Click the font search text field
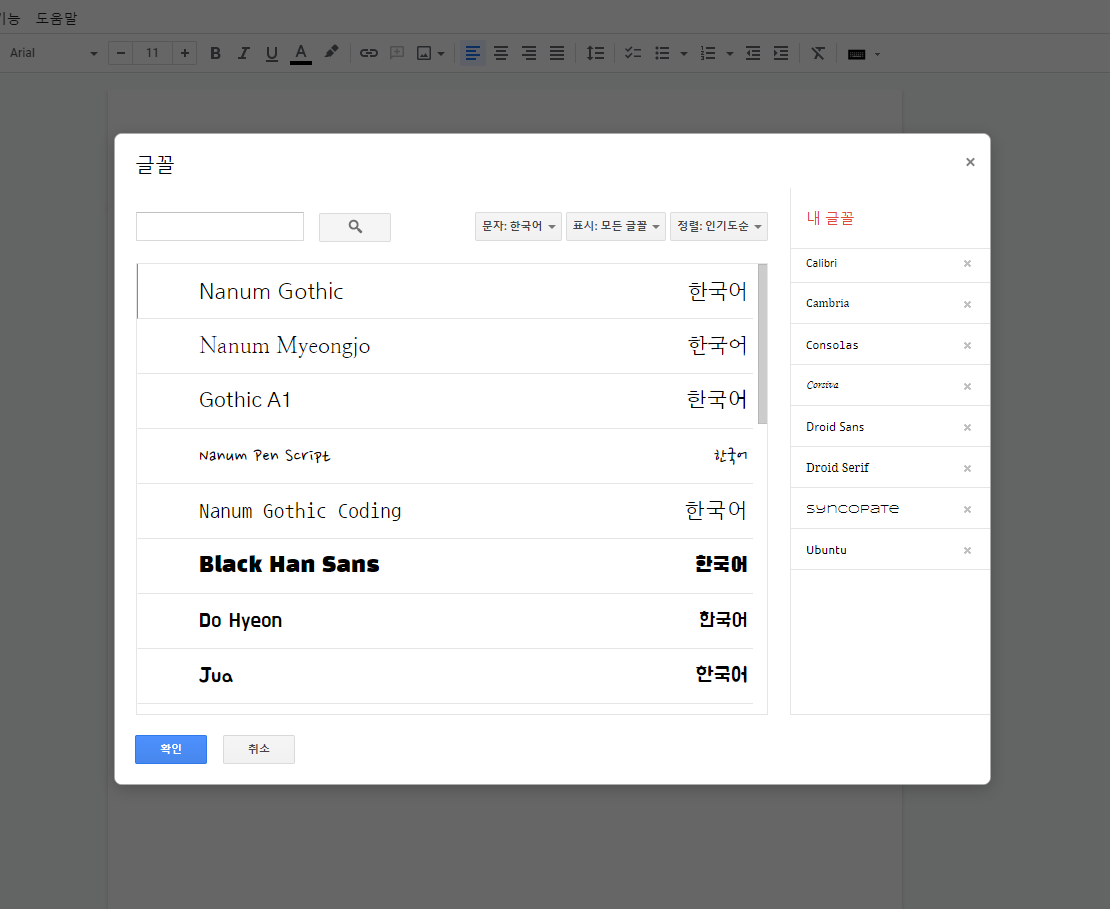The image size is (1110, 909). click(220, 227)
